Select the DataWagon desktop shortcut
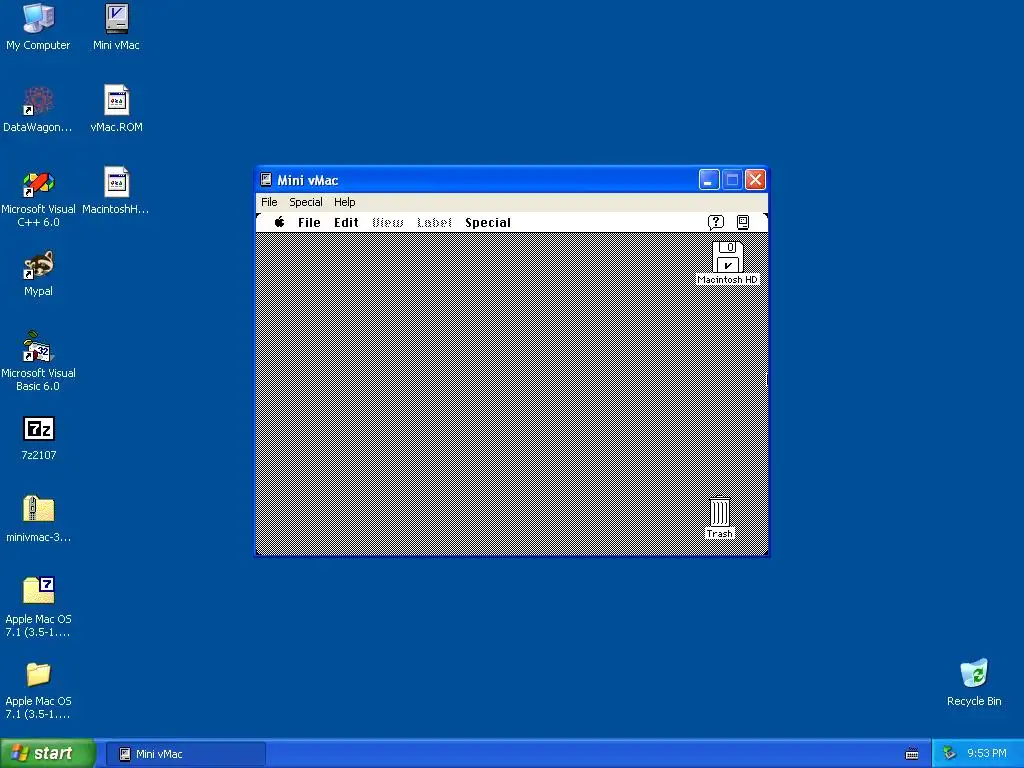Viewport: 1024px width, 768px height. (x=38, y=108)
